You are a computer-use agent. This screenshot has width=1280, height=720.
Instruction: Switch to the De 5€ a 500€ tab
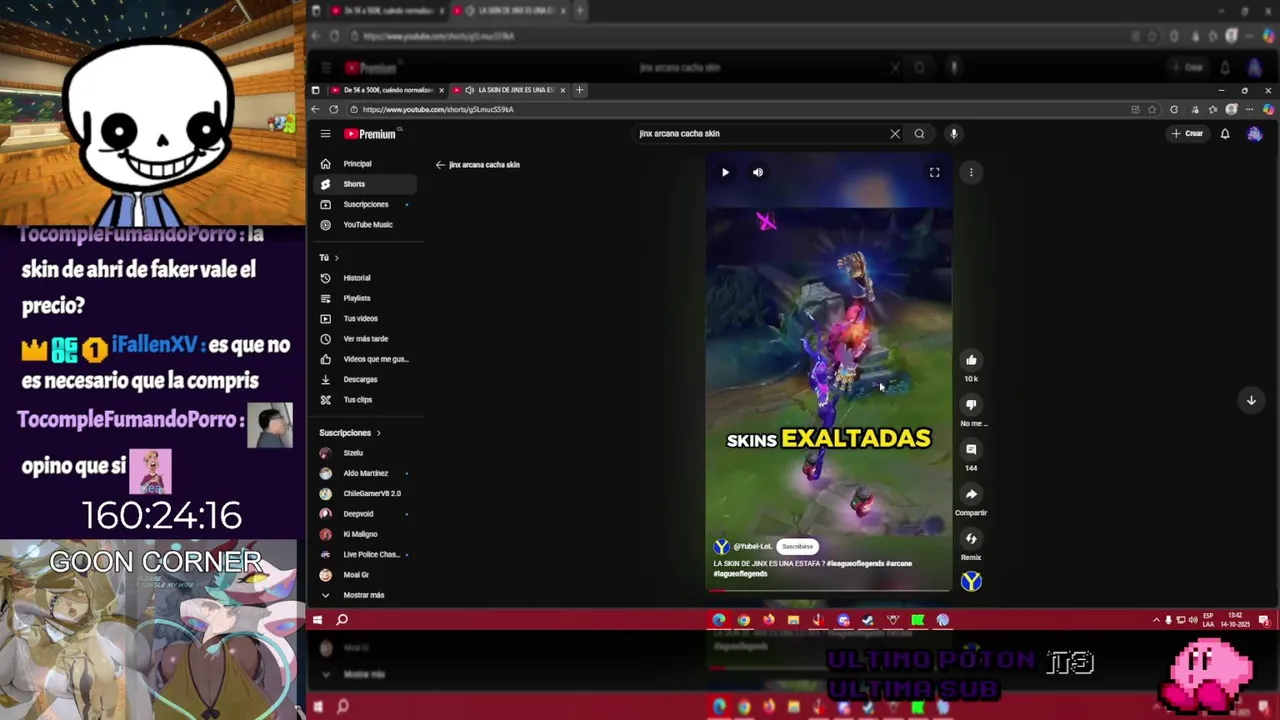click(x=389, y=90)
